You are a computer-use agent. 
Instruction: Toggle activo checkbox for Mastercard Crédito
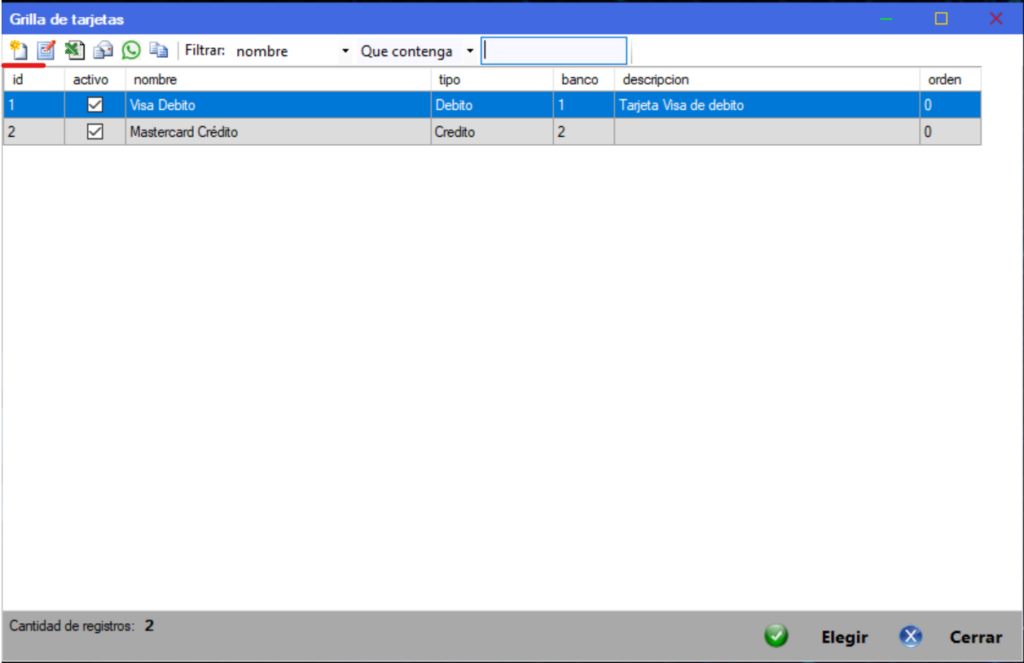click(95, 131)
